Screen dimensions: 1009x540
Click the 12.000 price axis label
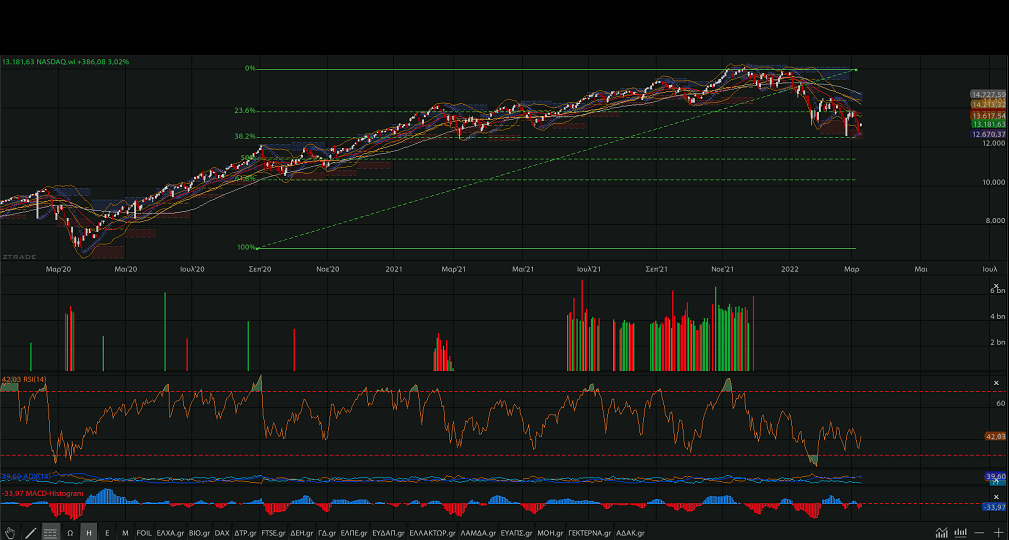tap(993, 144)
